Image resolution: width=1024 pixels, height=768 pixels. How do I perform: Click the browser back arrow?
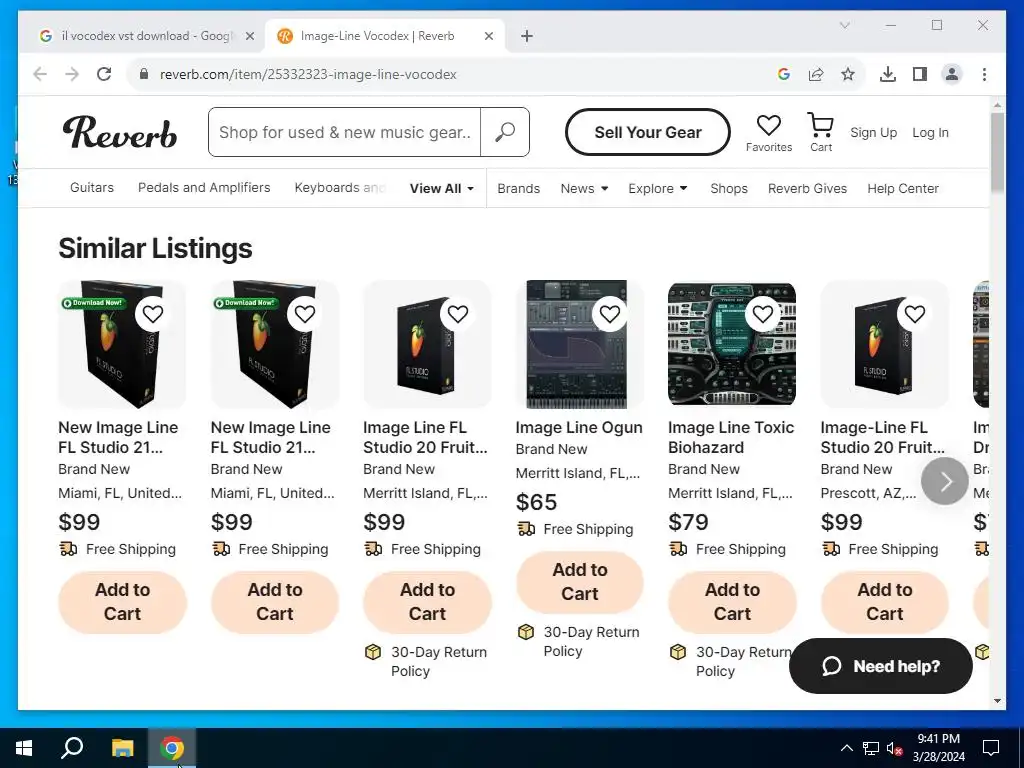click(40, 74)
